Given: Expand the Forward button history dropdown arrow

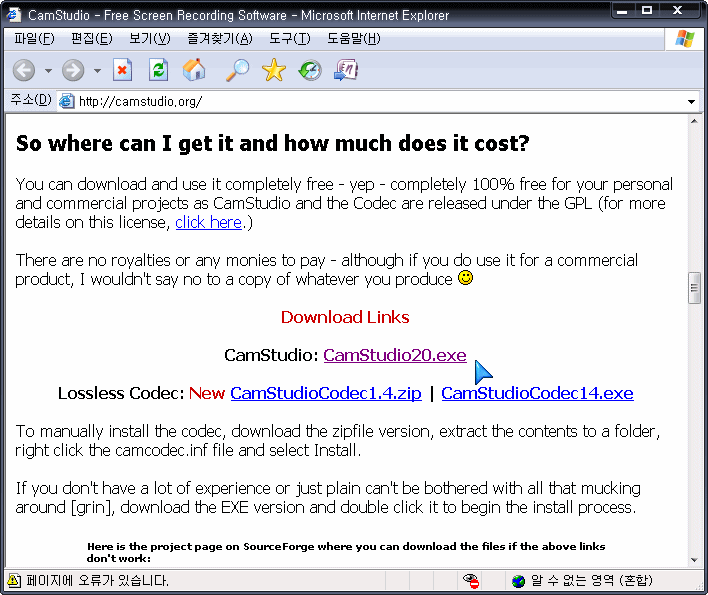Looking at the screenshot, I should 98,71.
